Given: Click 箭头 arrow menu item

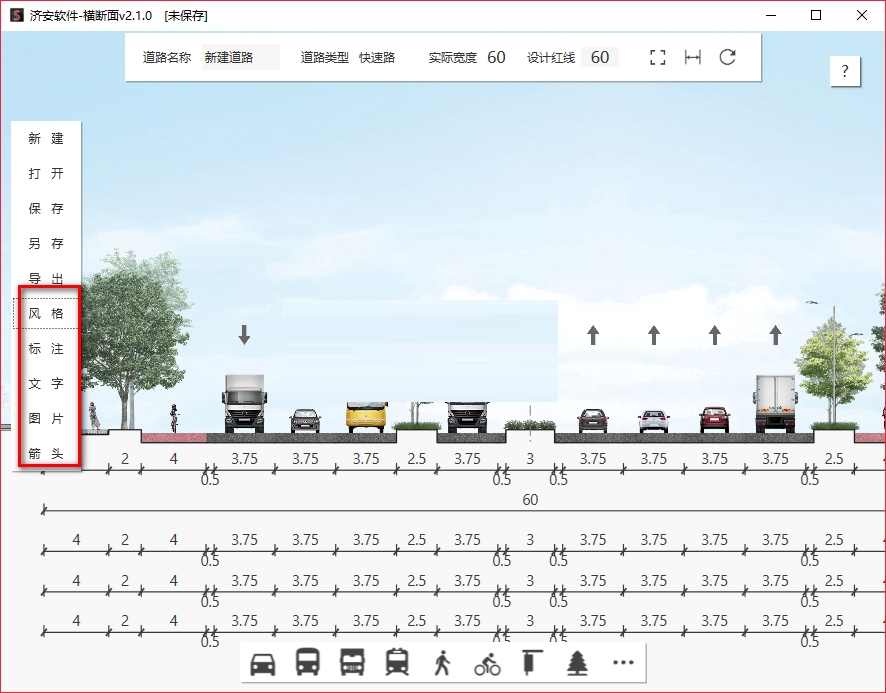Looking at the screenshot, I should pyautogui.click(x=46, y=454).
